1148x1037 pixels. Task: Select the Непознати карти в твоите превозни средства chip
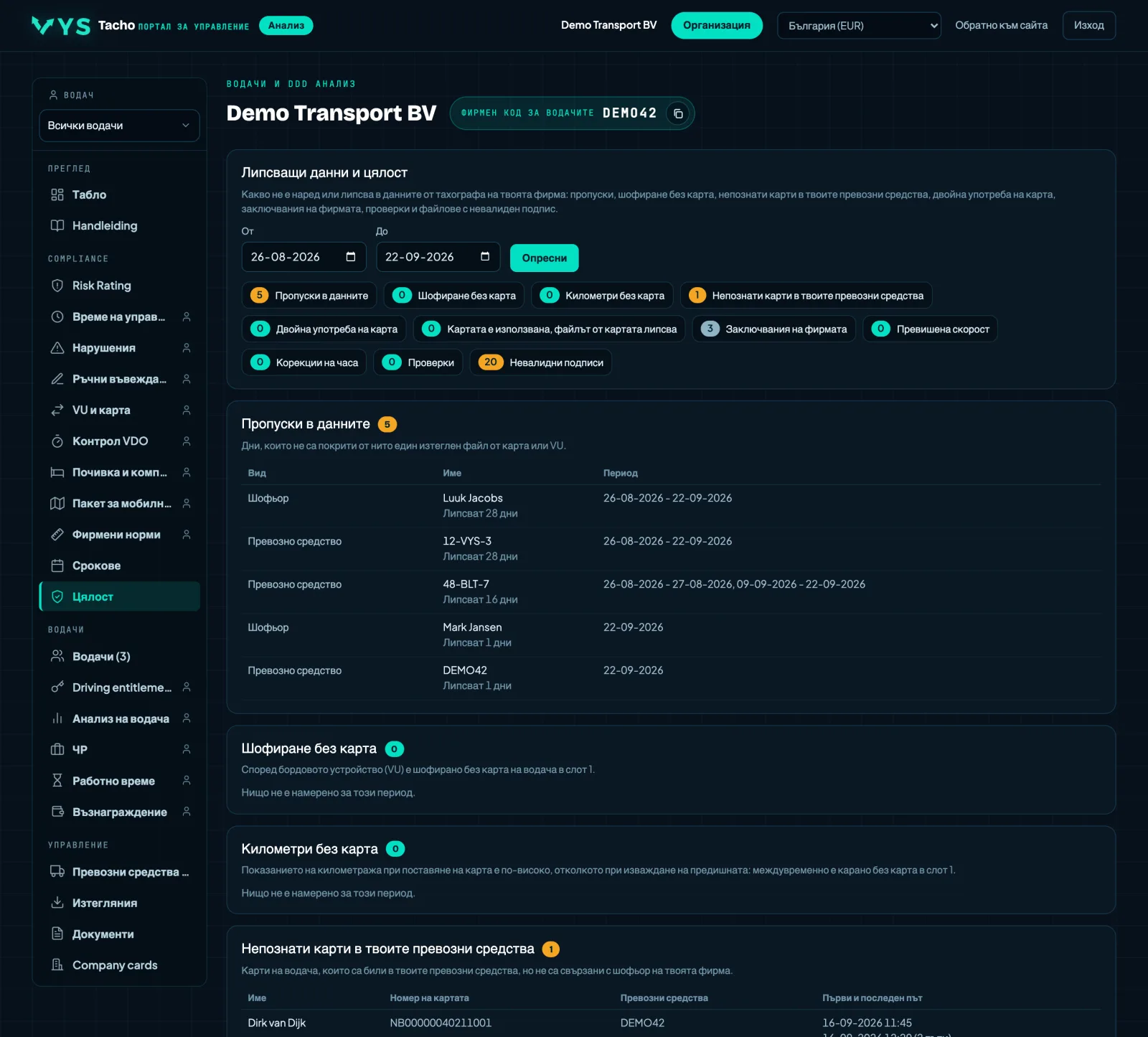(x=806, y=296)
